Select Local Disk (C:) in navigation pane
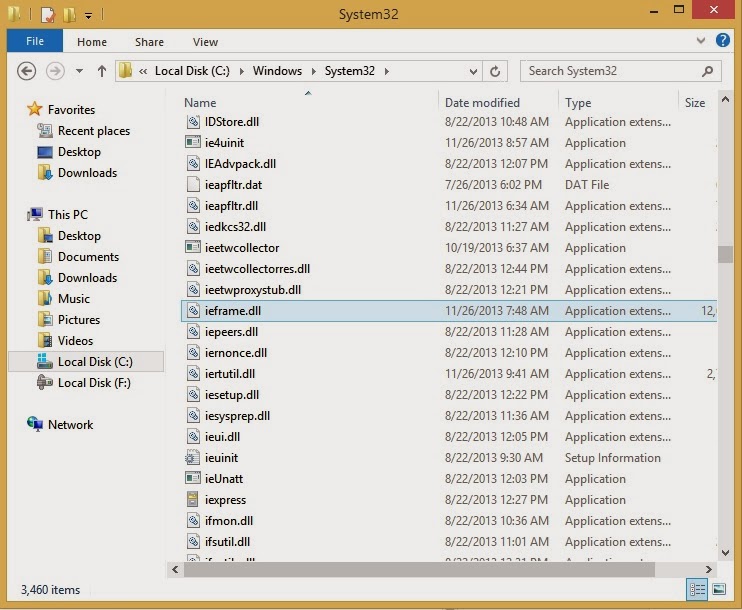742x610 pixels. (x=95, y=362)
